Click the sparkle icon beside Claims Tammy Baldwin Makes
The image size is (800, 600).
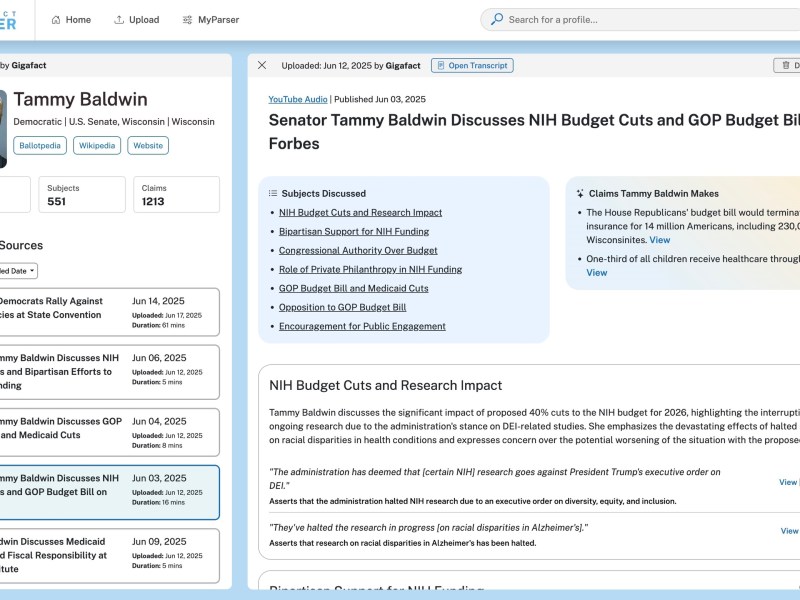coord(580,193)
